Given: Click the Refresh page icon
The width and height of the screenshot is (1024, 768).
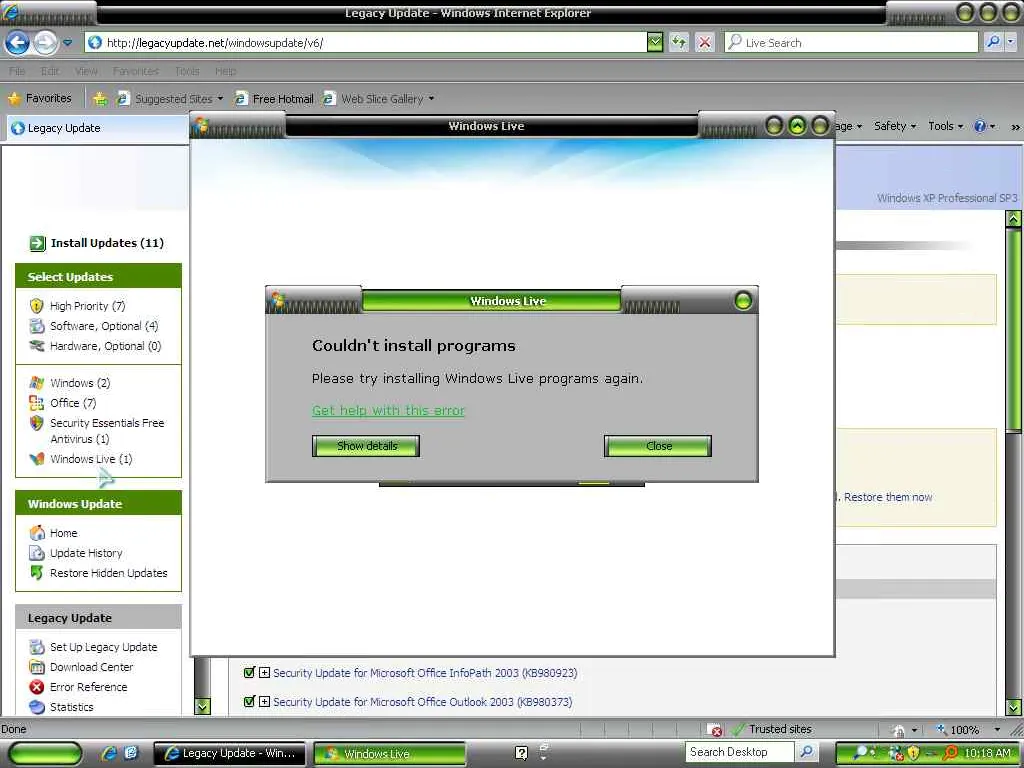Looking at the screenshot, I should tap(679, 43).
